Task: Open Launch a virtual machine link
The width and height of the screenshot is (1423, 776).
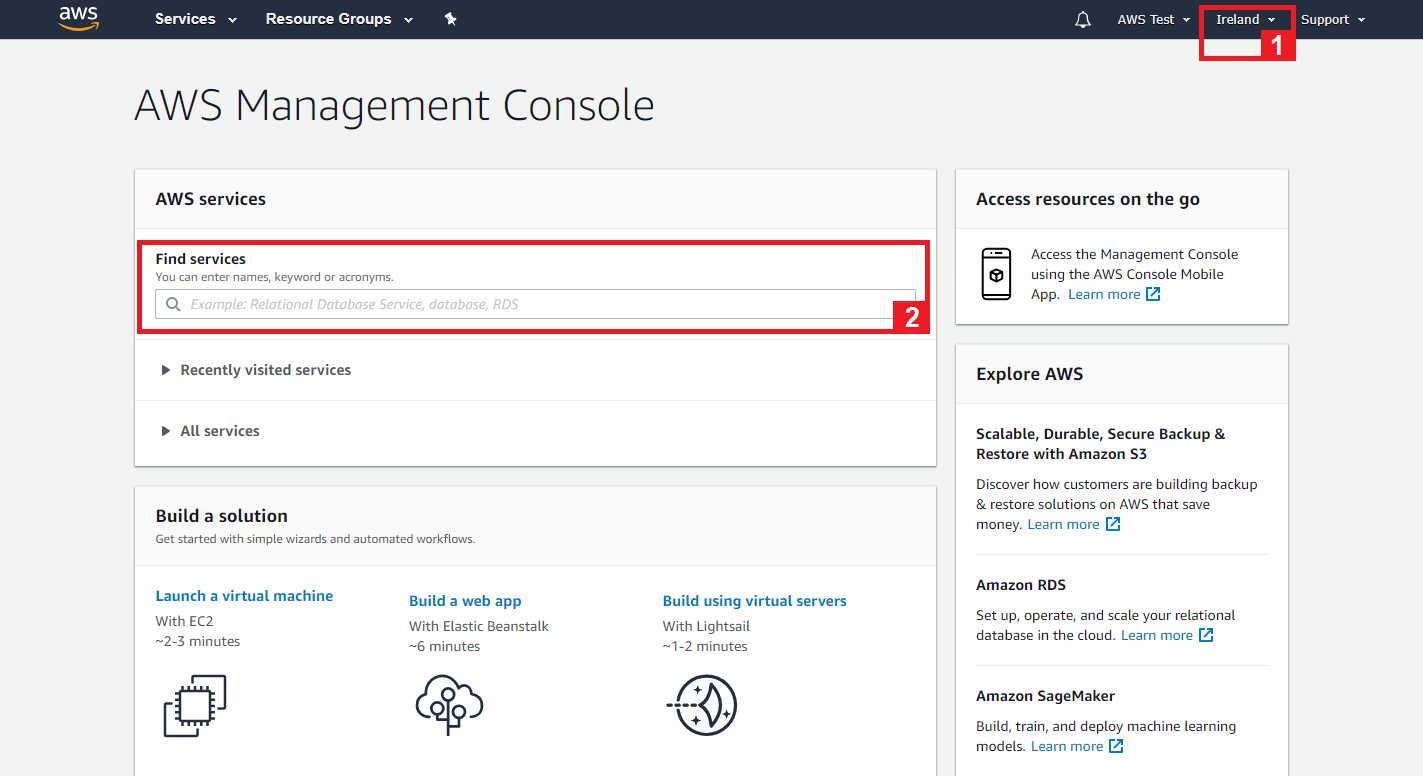Action: coord(244,596)
